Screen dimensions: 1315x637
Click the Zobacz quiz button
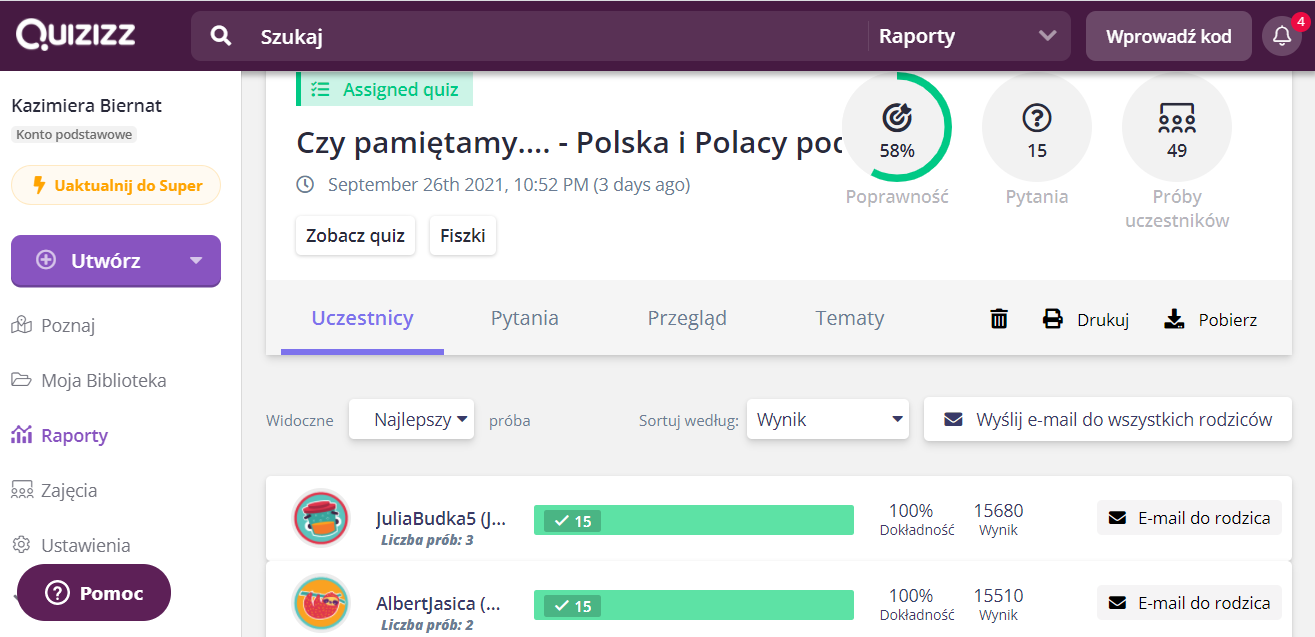(x=355, y=236)
